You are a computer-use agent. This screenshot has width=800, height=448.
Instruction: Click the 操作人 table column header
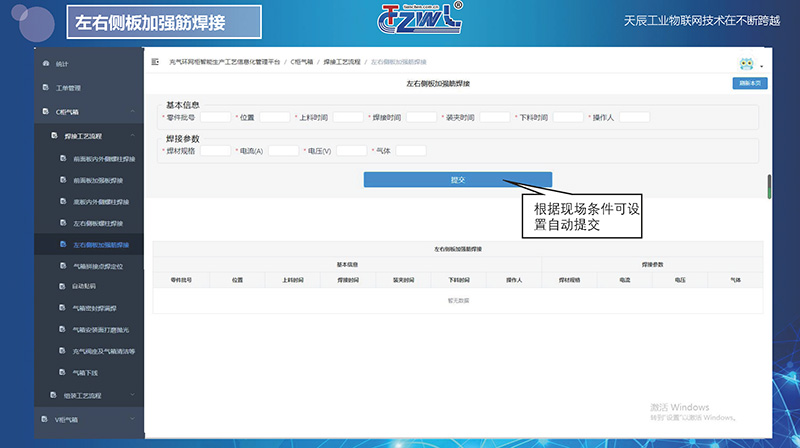514,280
